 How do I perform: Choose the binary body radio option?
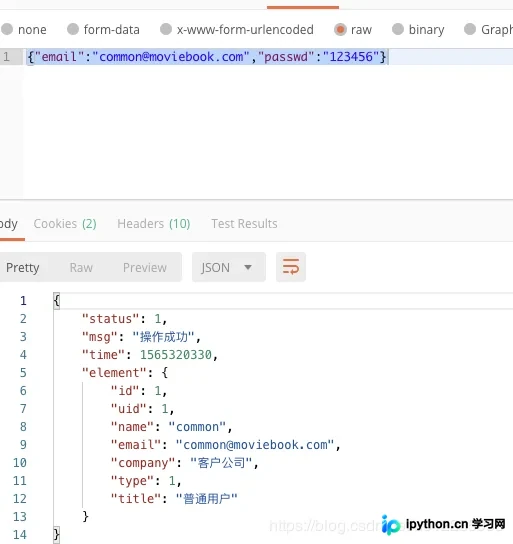398,29
